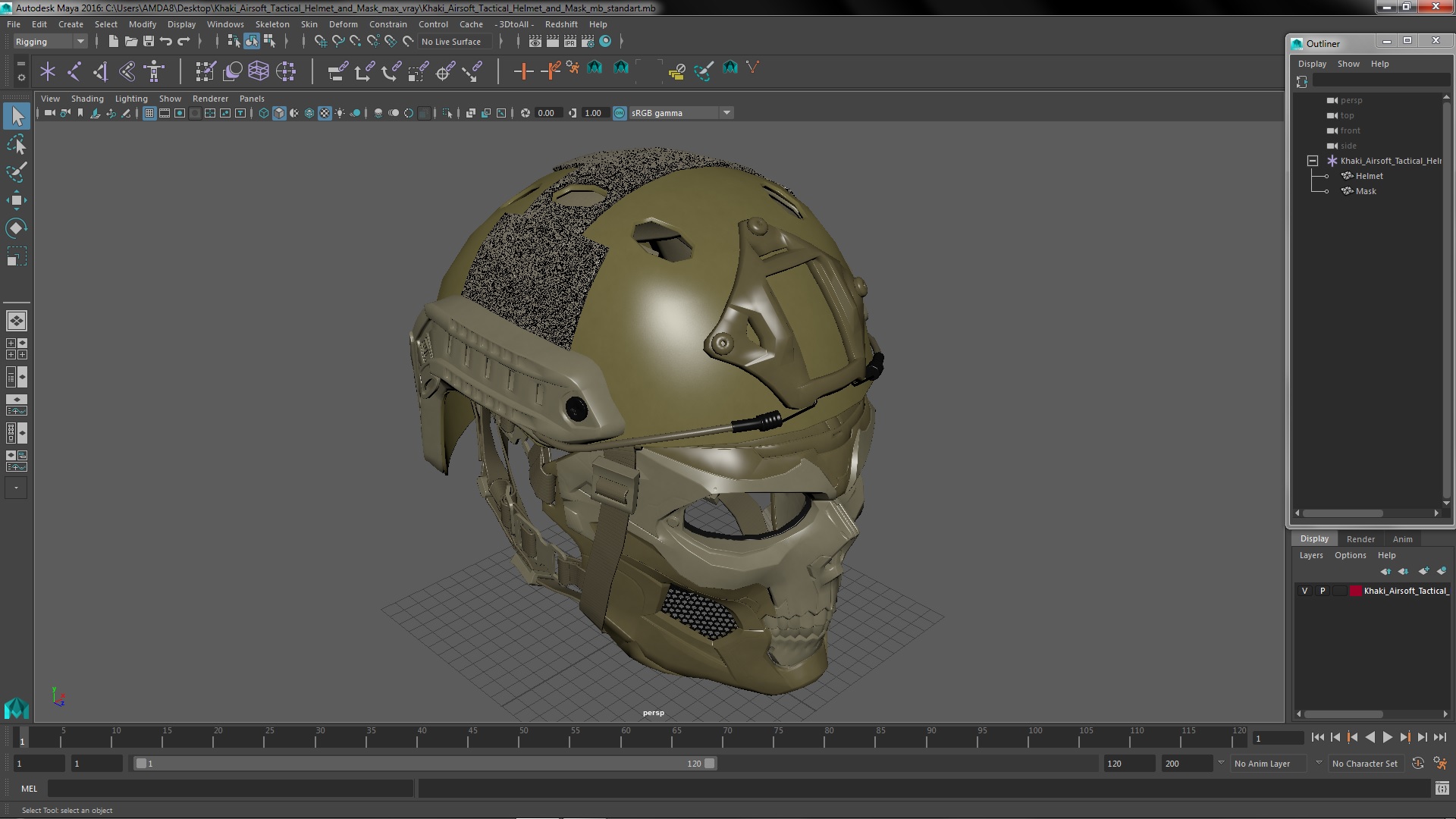Pick the Rotate tool in toolbox
This screenshot has width=1456, height=819.
click(17, 228)
